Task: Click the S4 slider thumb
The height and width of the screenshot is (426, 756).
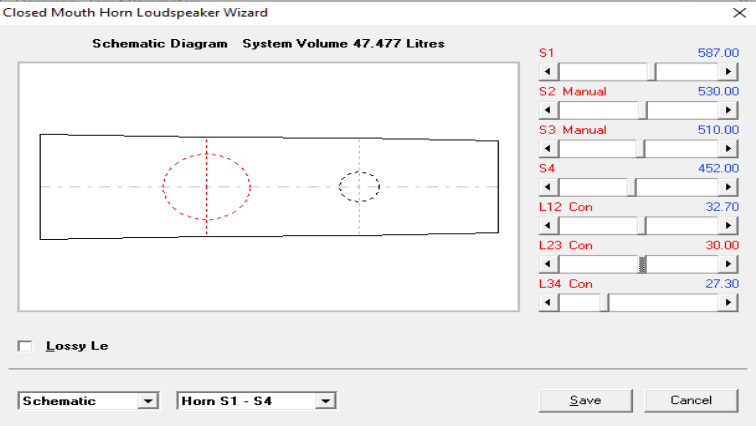Action: pos(632,187)
